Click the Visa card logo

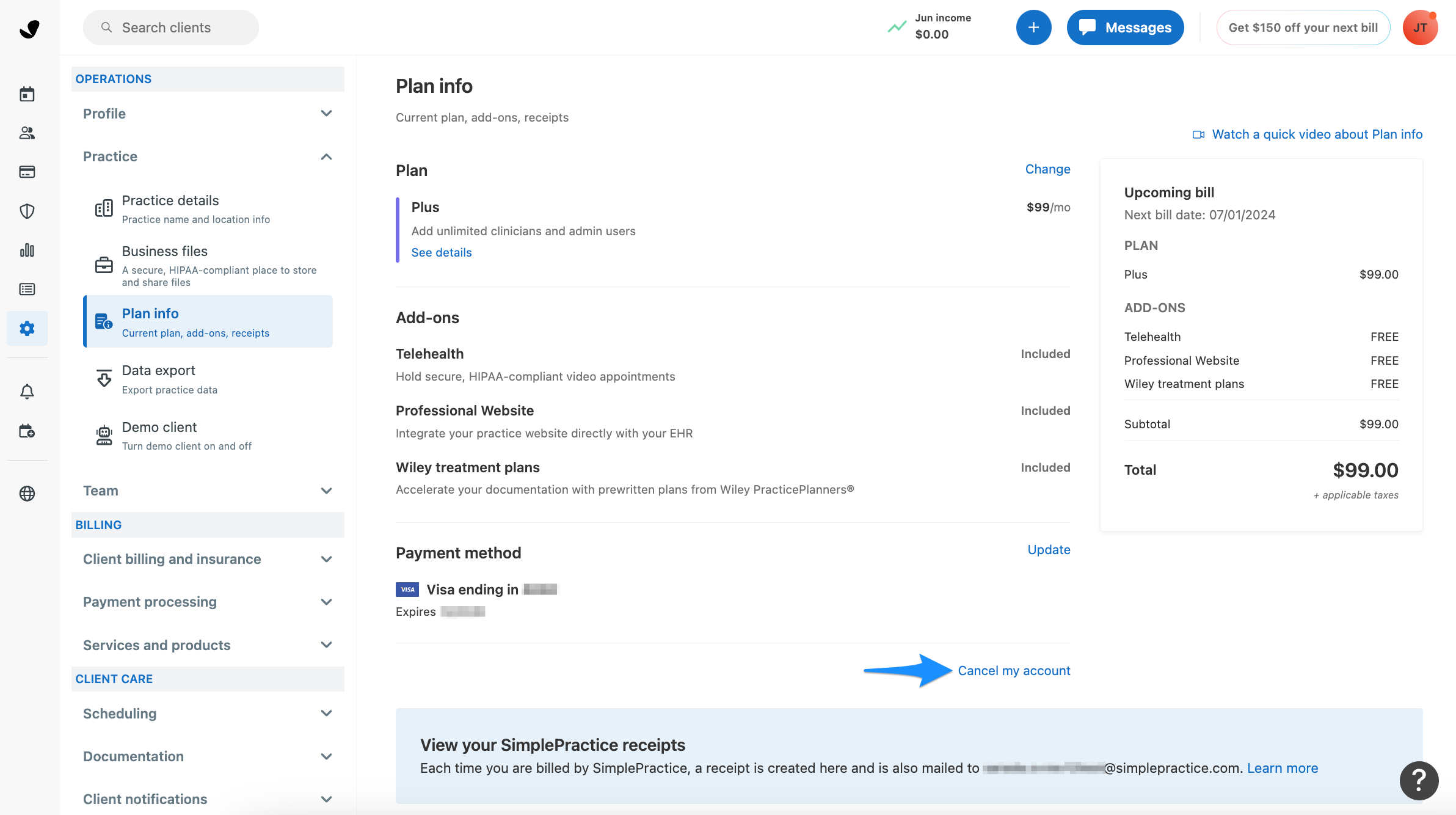tap(407, 590)
